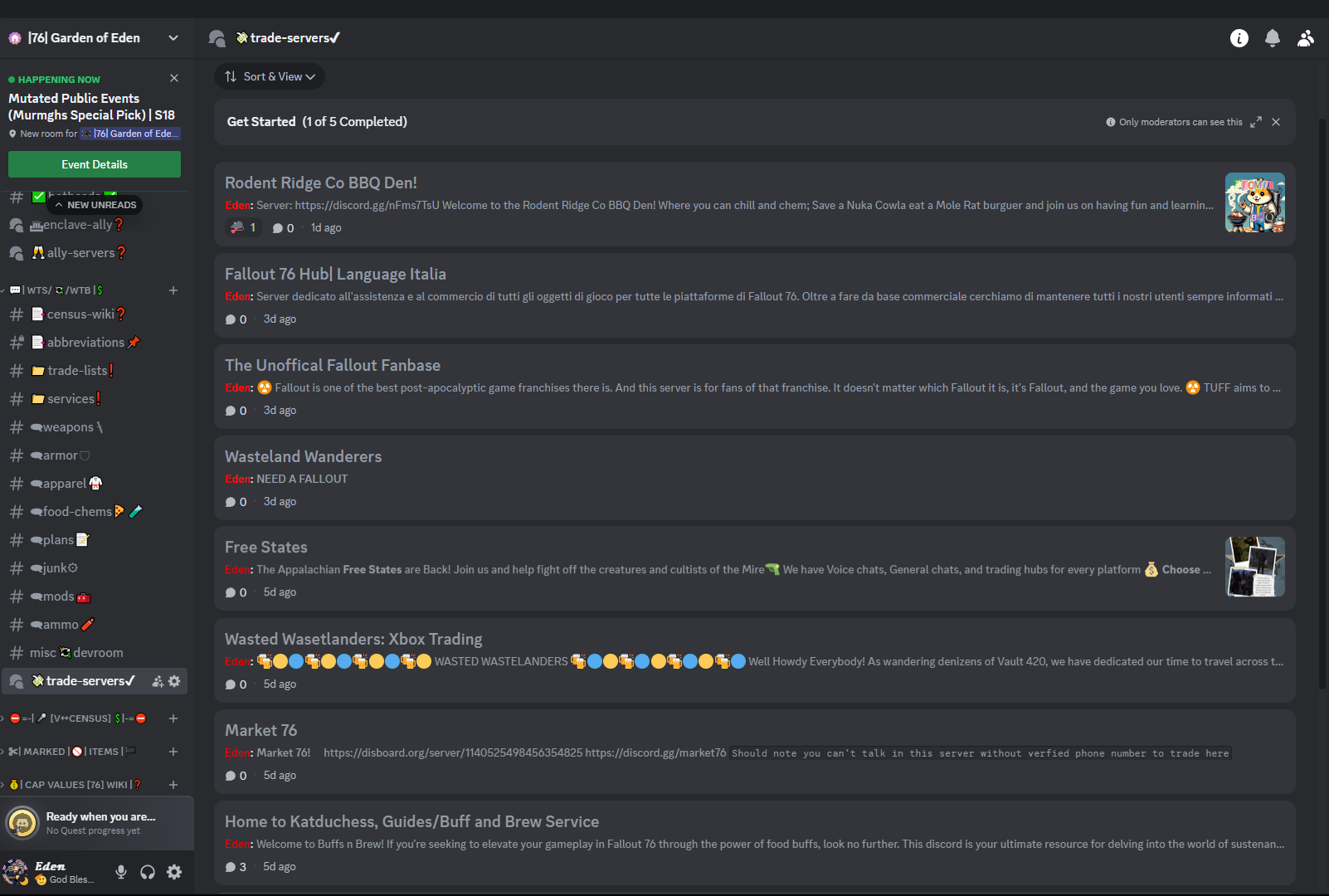Open user settings gear icon

pos(174,872)
